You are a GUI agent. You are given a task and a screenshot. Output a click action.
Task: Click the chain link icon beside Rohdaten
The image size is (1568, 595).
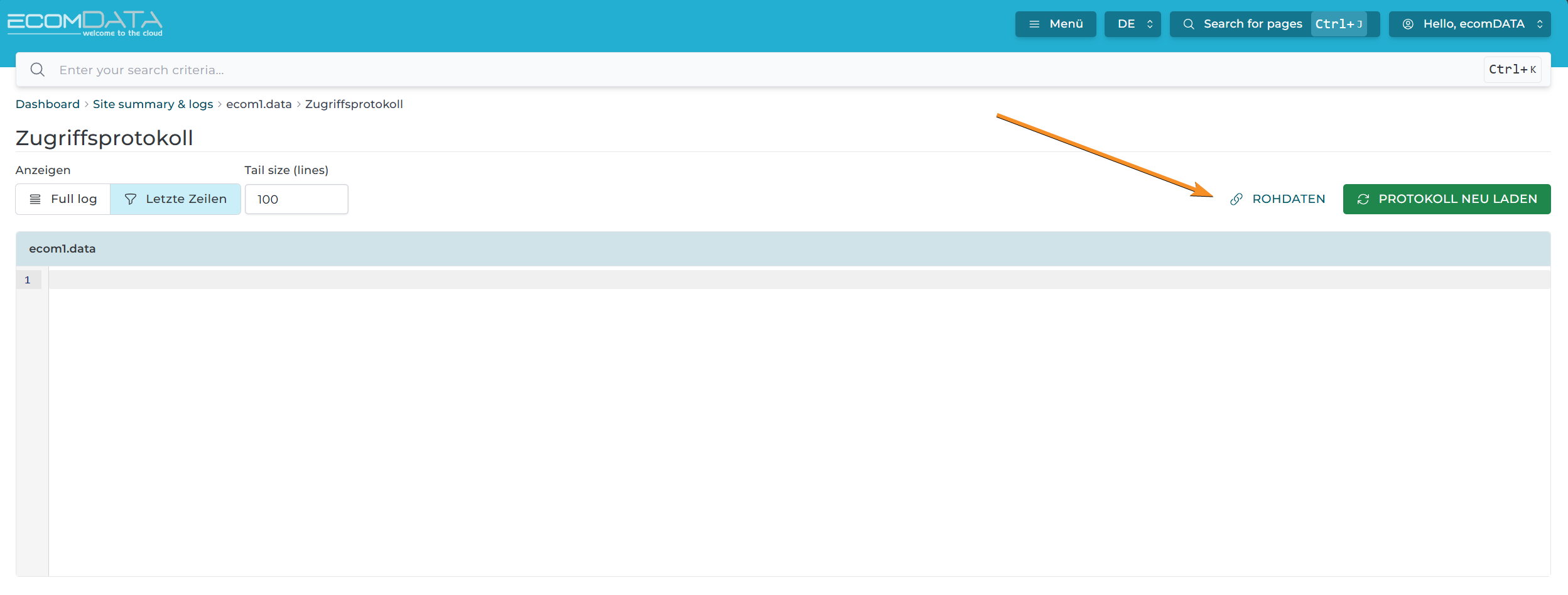point(1236,199)
